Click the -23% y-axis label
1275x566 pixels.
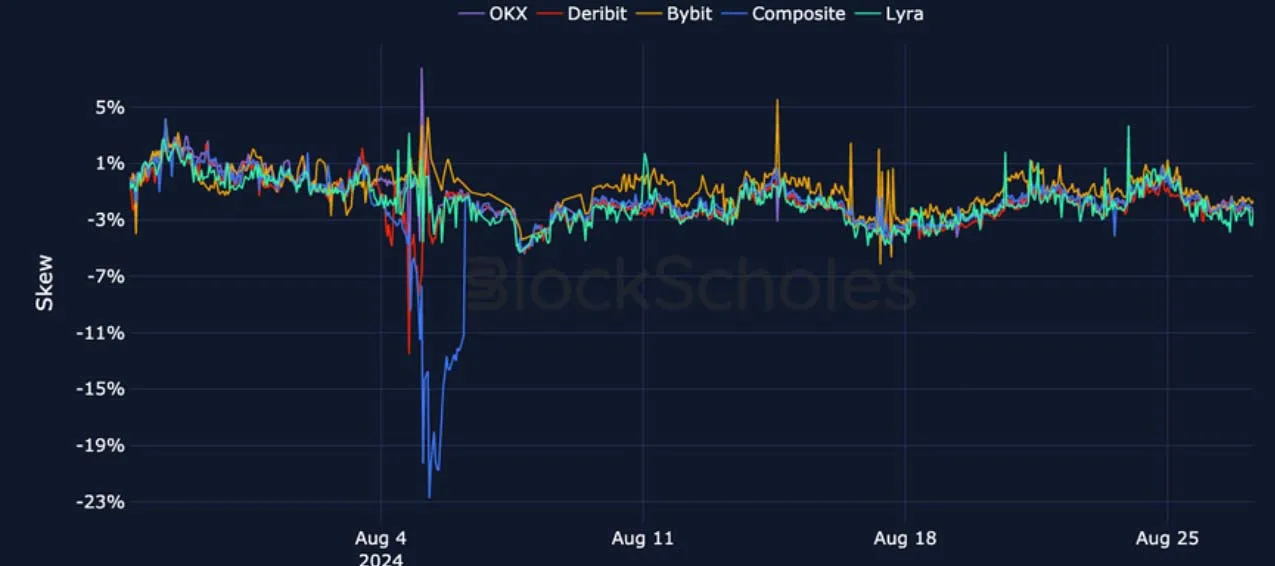point(103,502)
